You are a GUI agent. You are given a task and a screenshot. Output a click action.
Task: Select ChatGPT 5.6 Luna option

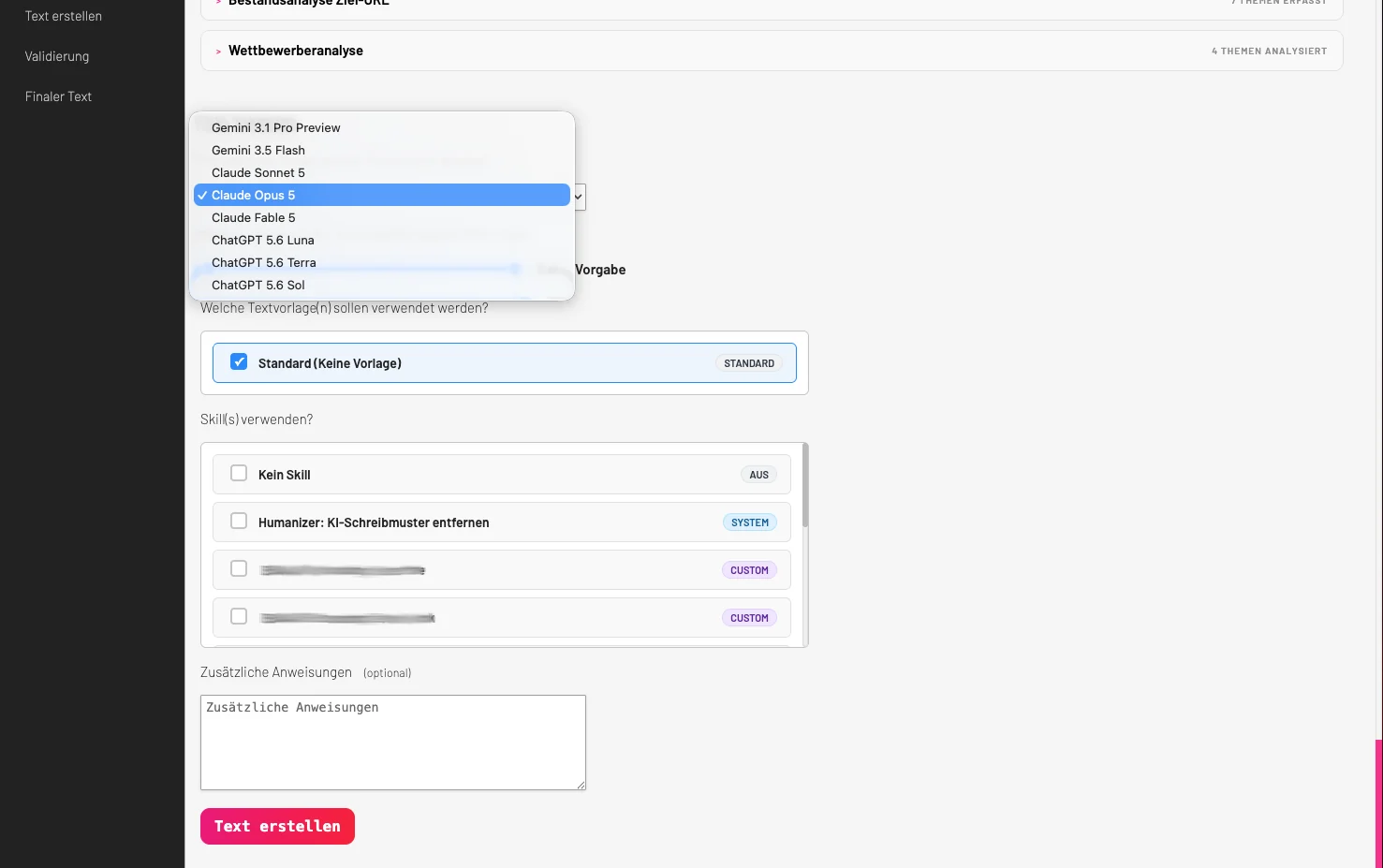381,241
